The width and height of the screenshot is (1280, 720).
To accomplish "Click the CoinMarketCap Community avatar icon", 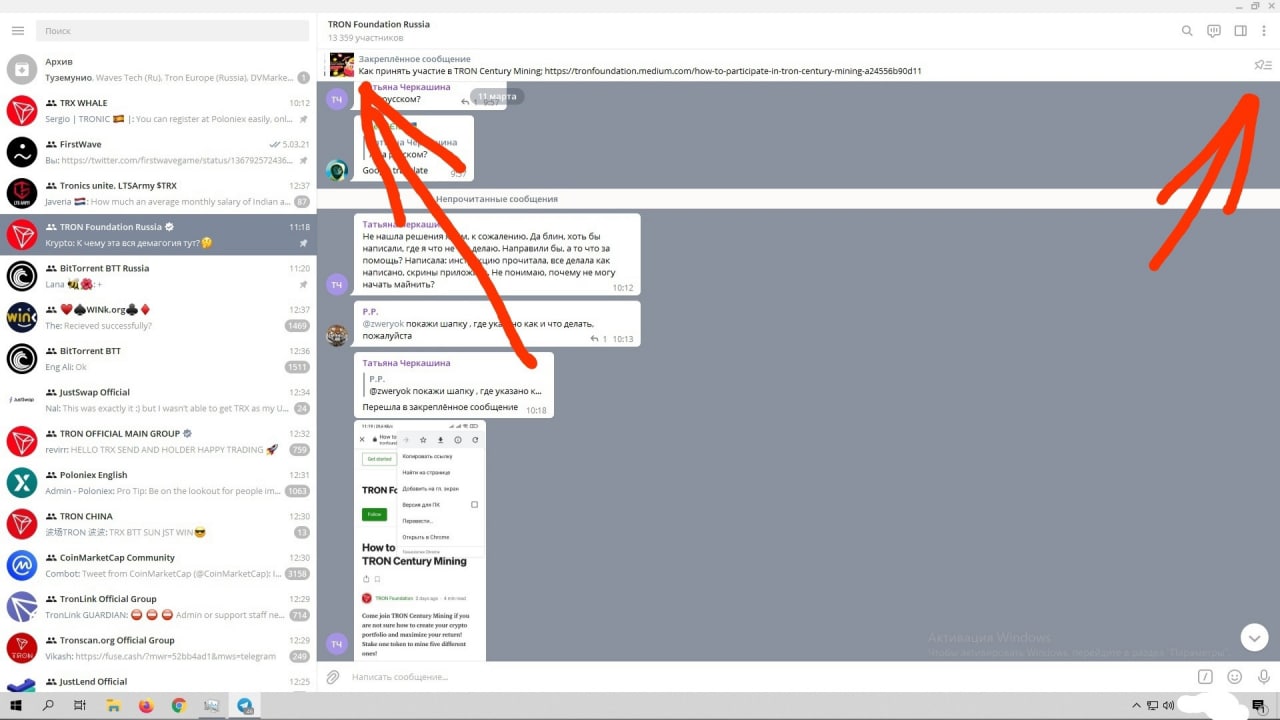I will [x=22, y=565].
